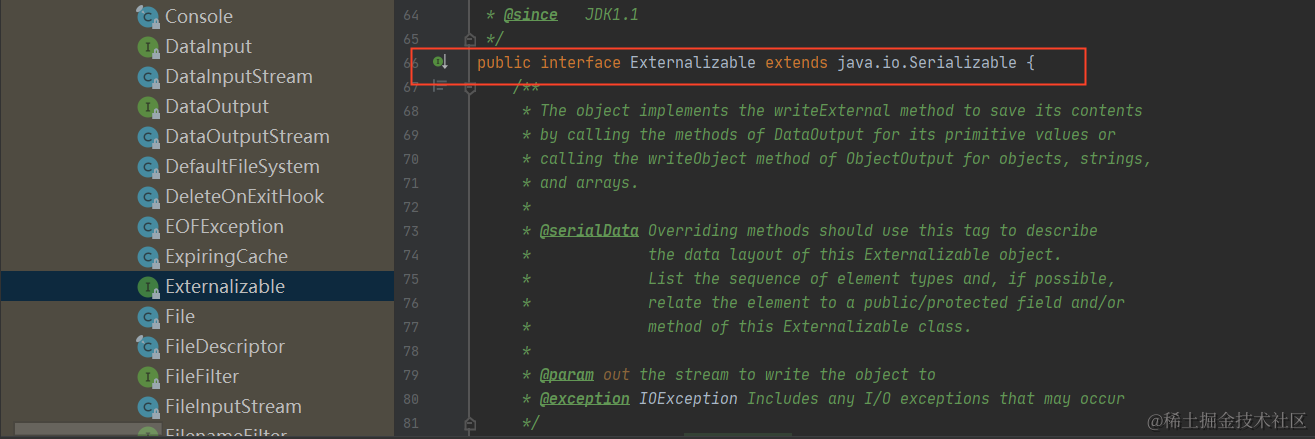Screen dimensions: 1315x439
Task: Click the FileFilter interface icon
Action: [x=148, y=377]
